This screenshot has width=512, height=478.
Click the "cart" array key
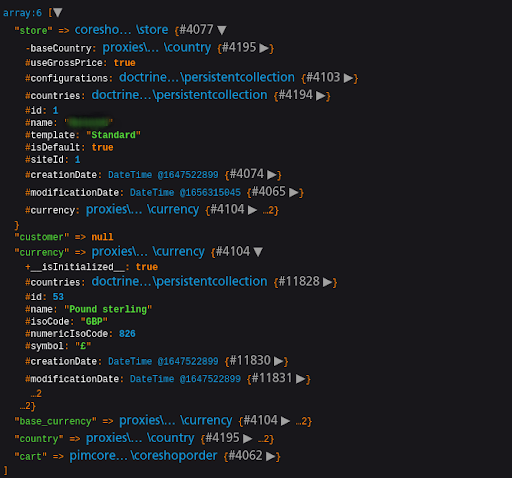coord(31,456)
